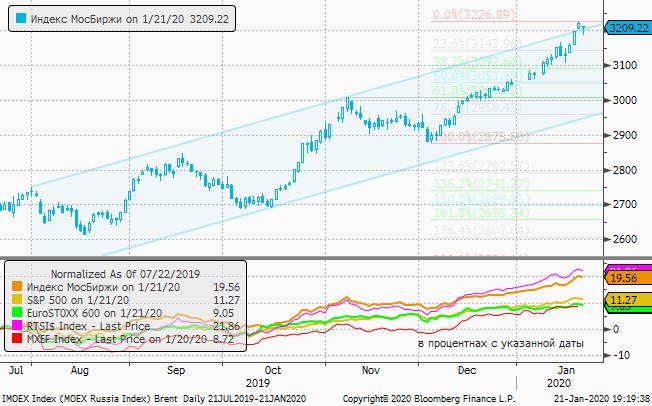Click the 2900 price axis label
652x406 pixels.
pyautogui.click(x=625, y=135)
